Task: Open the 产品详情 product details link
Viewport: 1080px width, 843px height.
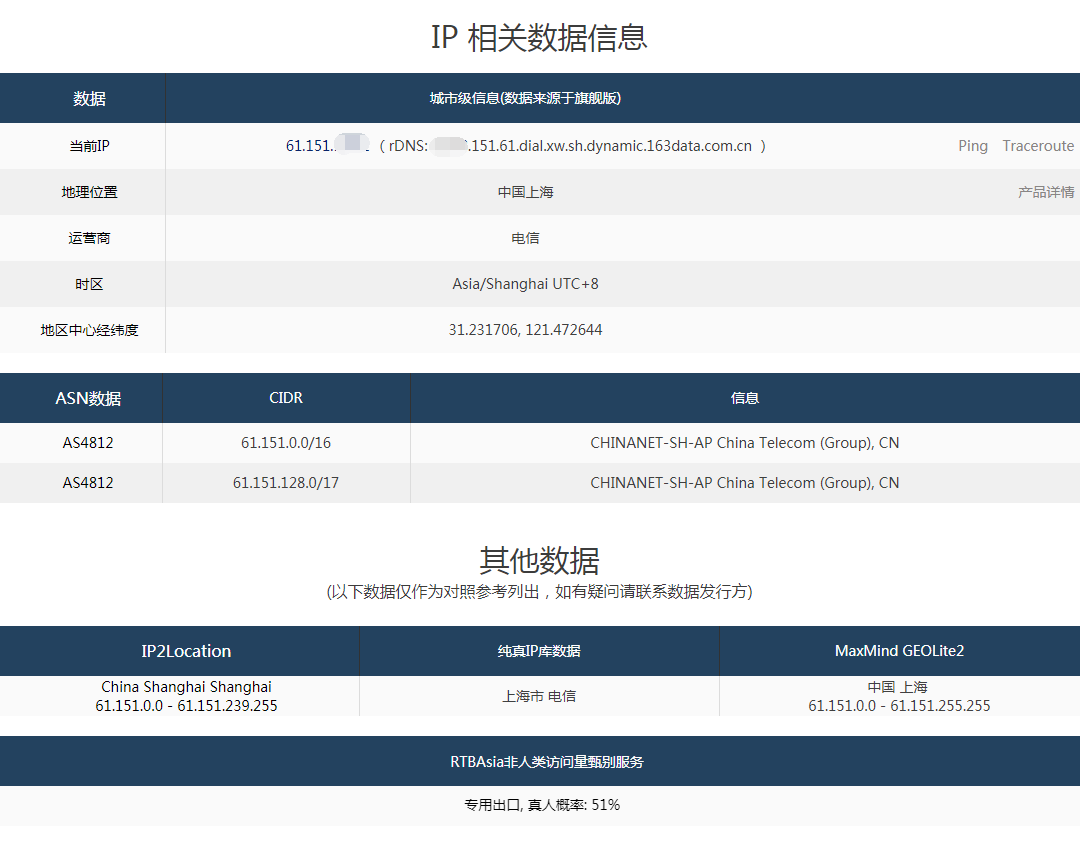Action: pyautogui.click(x=1045, y=192)
